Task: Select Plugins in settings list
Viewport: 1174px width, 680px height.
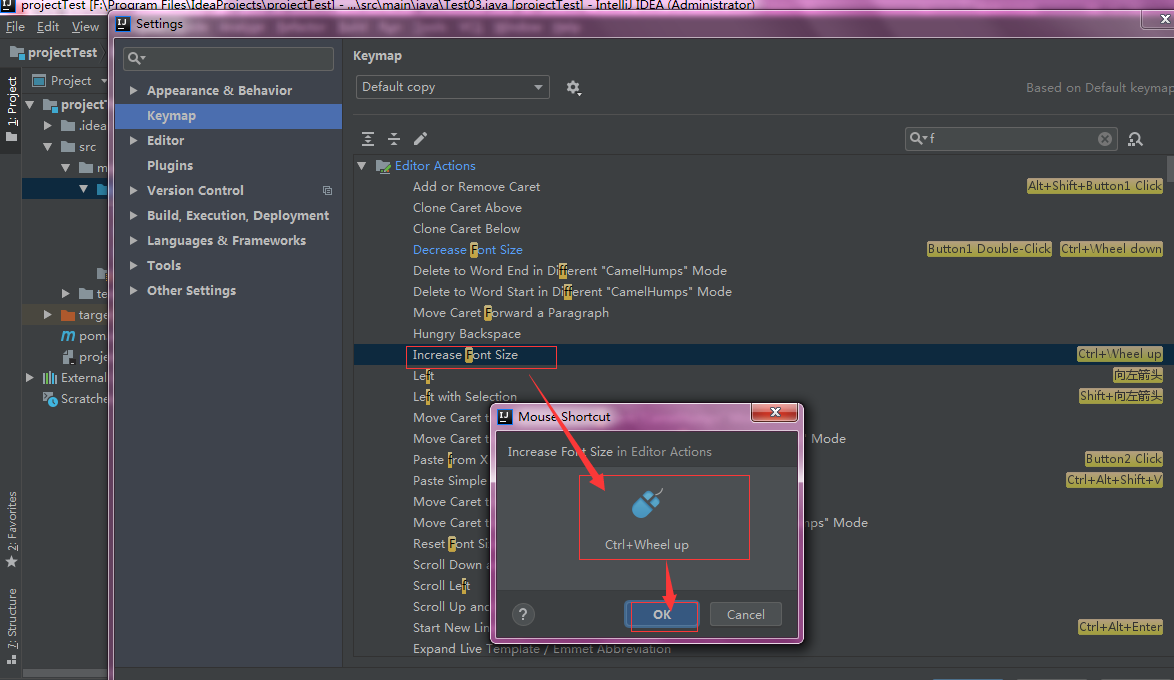Action: click(x=170, y=166)
